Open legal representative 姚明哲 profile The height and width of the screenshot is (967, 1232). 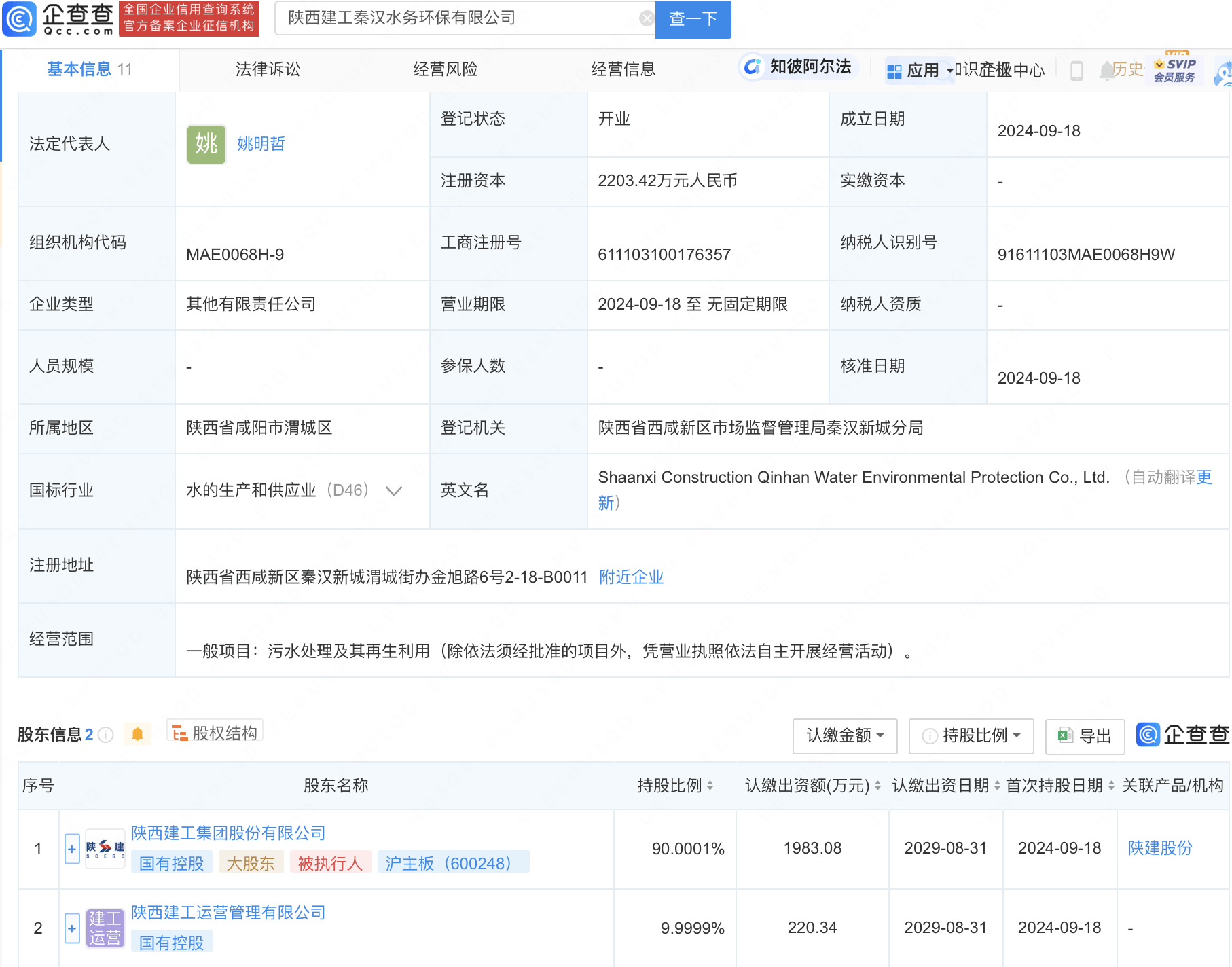(261, 144)
